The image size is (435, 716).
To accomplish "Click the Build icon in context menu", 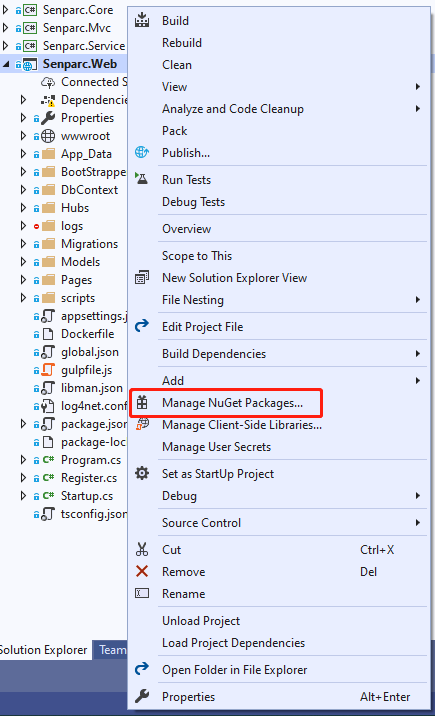I will (x=142, y=20).
